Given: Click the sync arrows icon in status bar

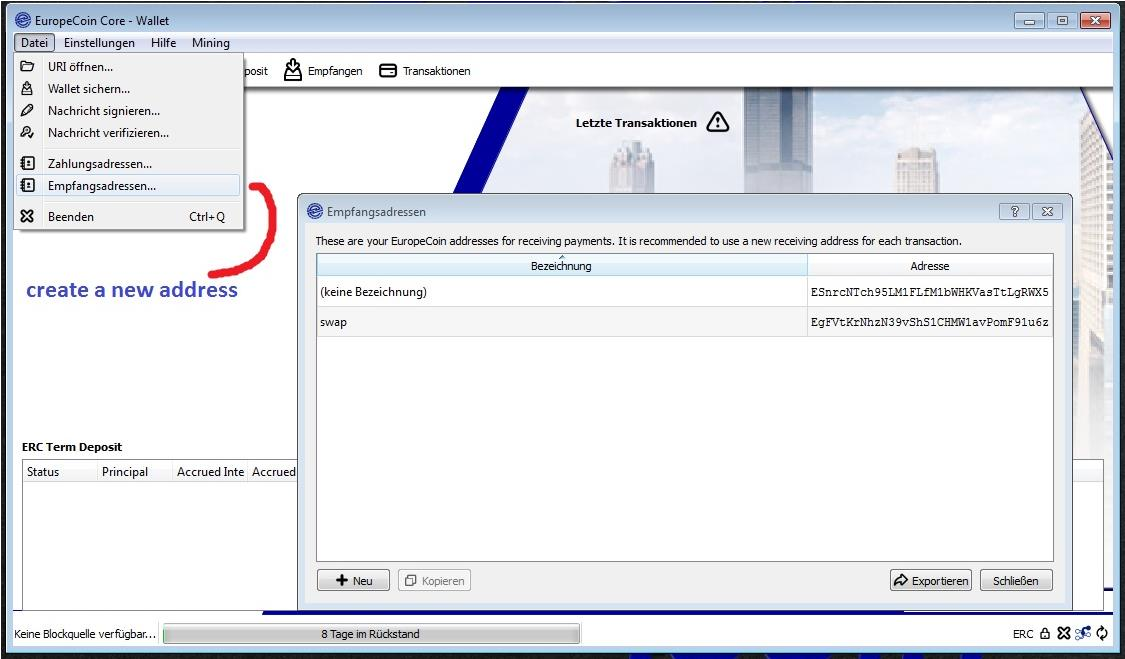Looking at the screenshot, I should tap(1102, 633).
